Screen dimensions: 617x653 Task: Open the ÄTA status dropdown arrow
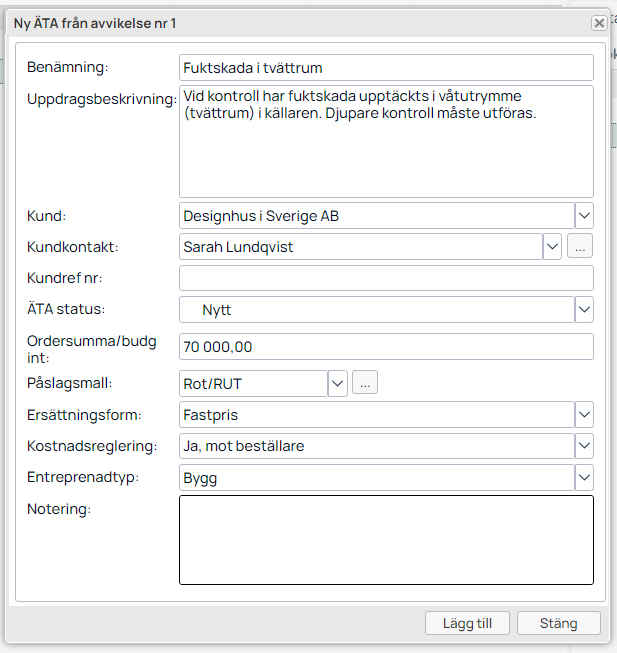tap(584, 309)
